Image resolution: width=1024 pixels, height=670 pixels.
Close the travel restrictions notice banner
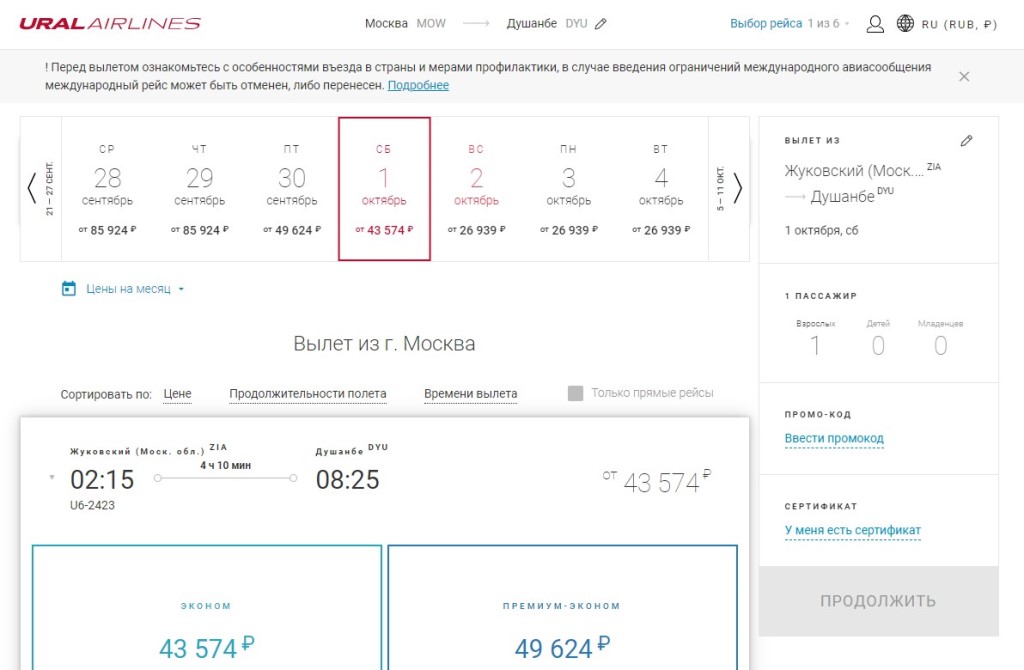click(964, 76)
